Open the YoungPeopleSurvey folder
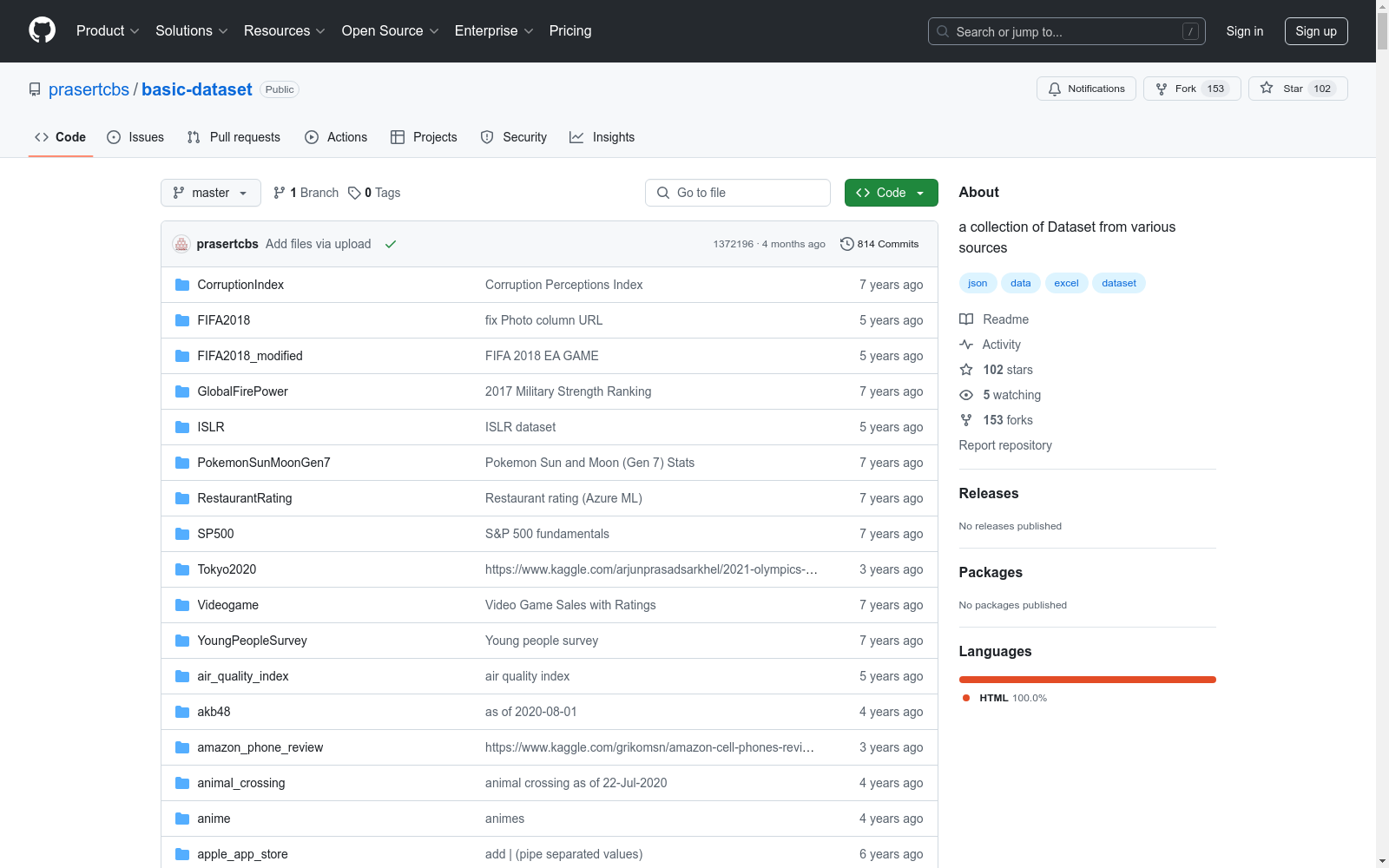1389x868 pixels. click(252, 641)
